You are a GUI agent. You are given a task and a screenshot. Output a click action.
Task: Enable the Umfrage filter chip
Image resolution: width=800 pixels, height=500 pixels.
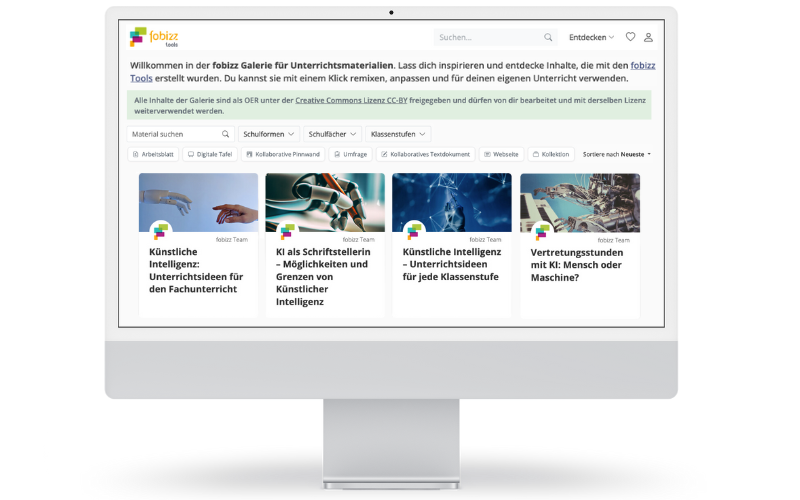350,155
